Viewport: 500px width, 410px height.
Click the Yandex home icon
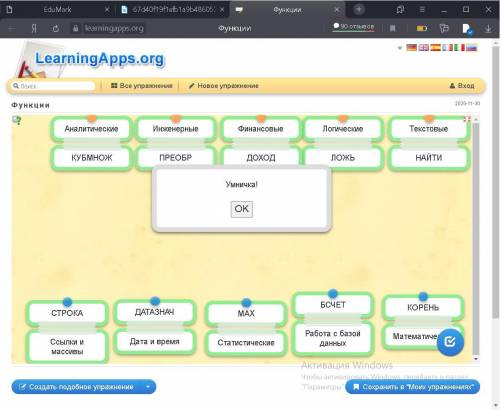tap(34, 29)
